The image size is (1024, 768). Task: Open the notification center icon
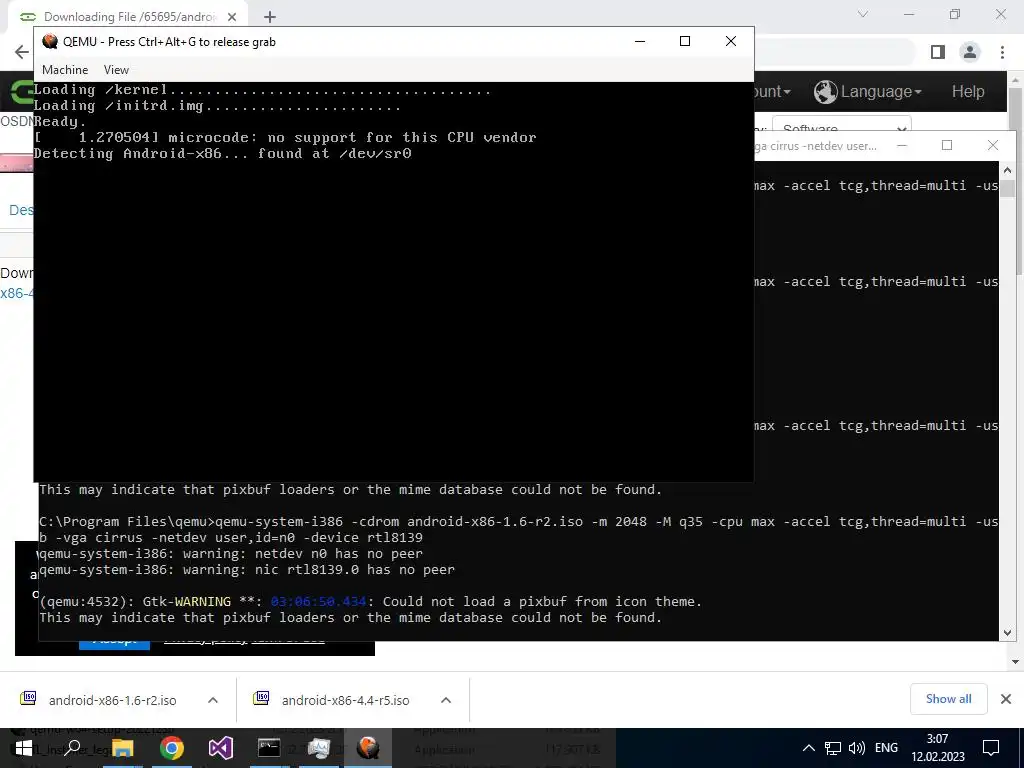point(991,748)
